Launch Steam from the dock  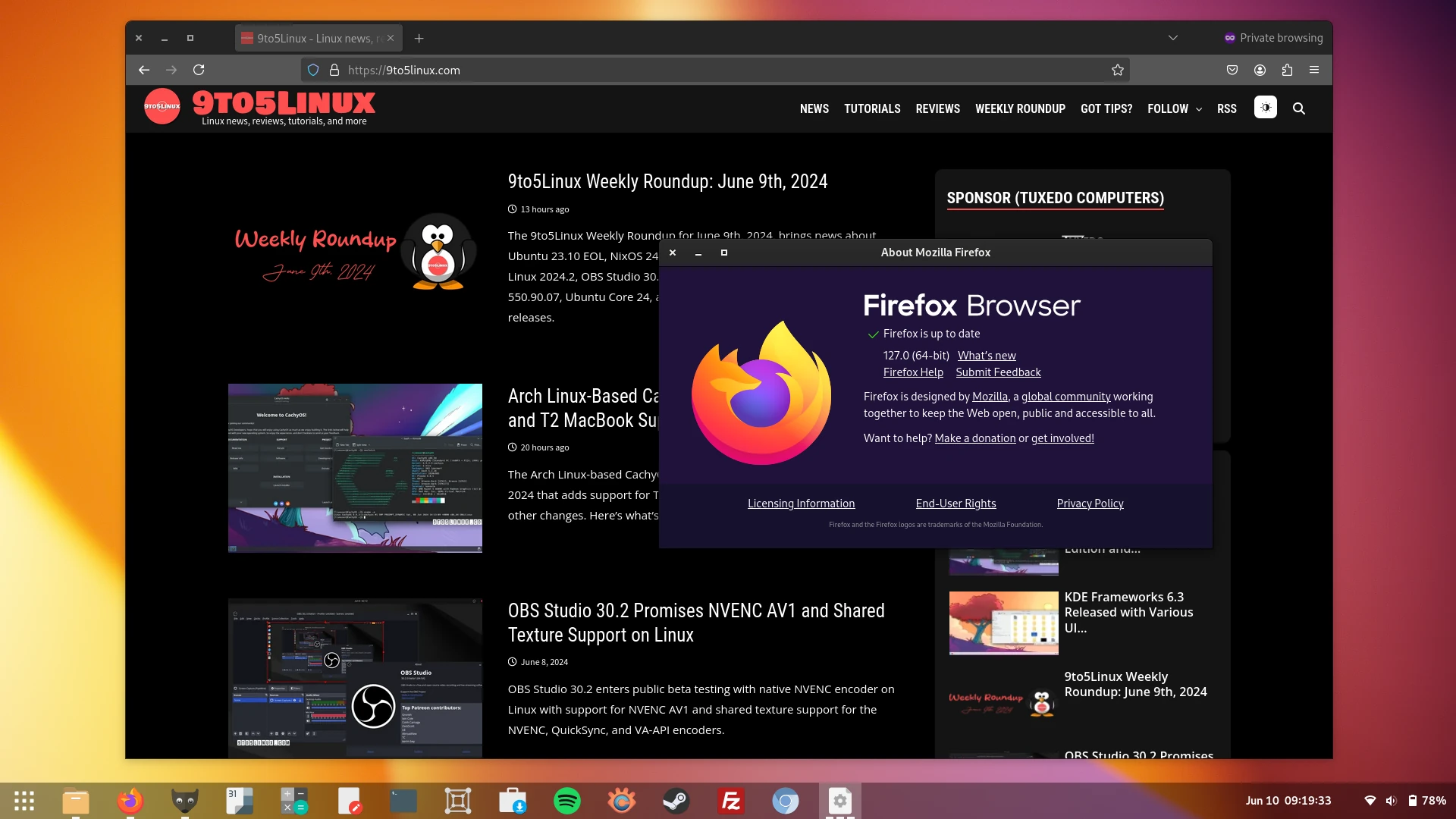676,801
